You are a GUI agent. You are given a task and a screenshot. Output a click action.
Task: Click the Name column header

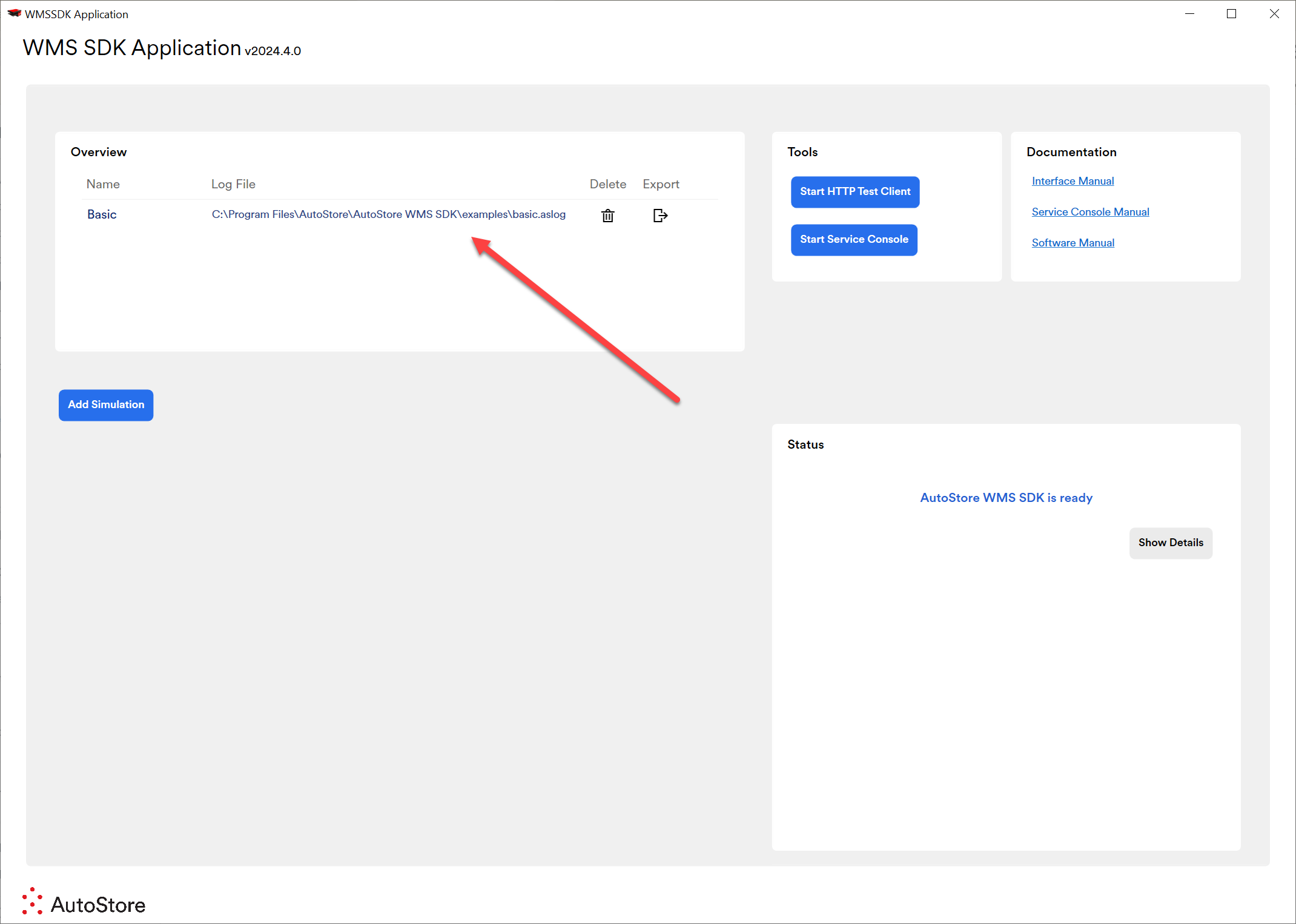pos(103,184)
